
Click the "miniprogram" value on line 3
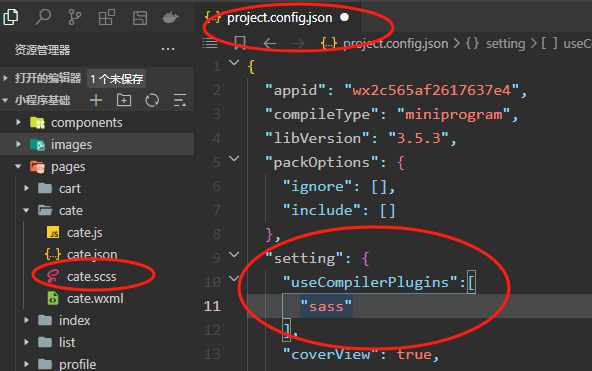(453, 114)
